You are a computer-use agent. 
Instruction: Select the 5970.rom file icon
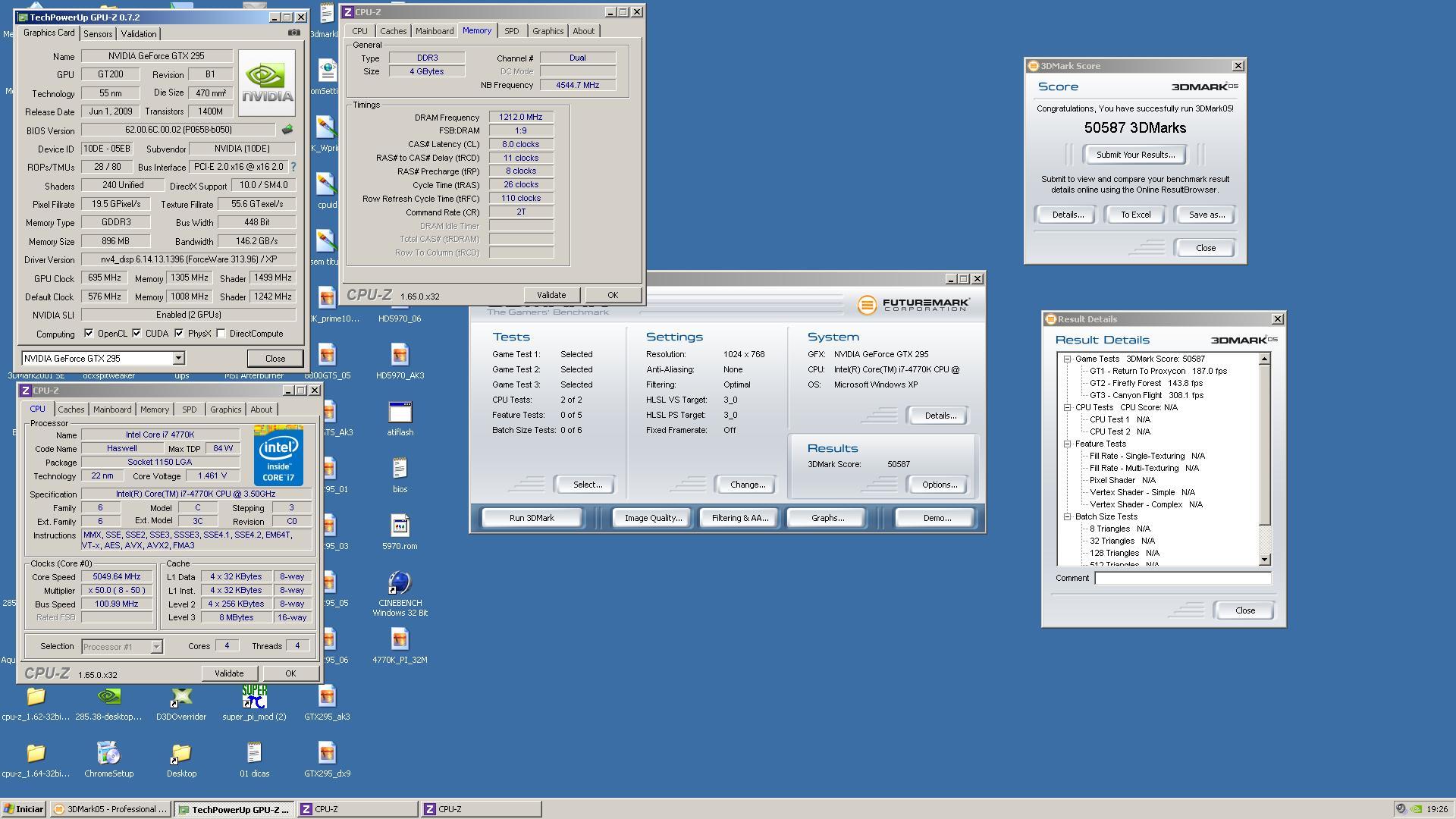coord(400,532)
